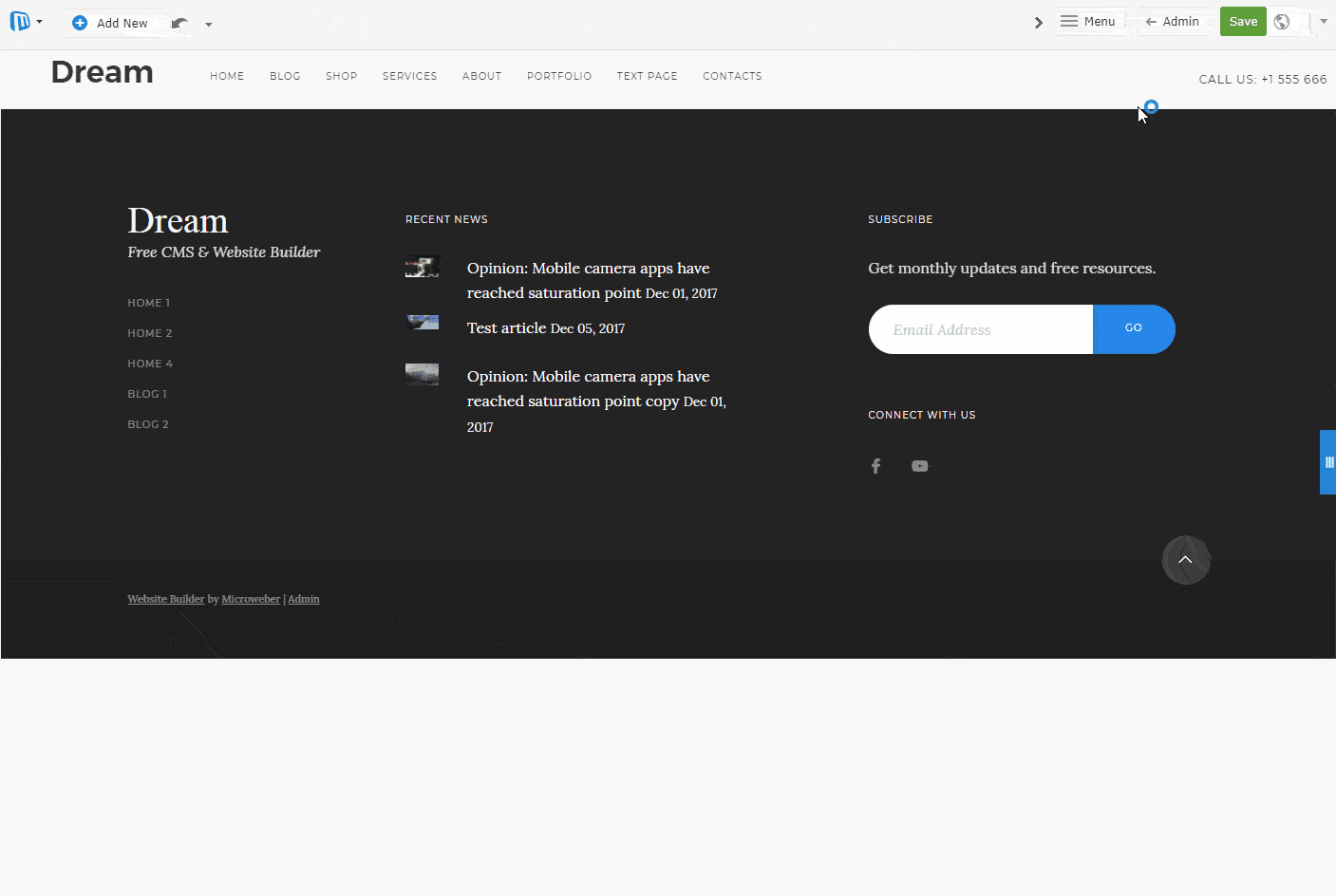Click the globe view-website icon
Image resolution: width=1336 pixels, height=896 pixels.
1282,22
